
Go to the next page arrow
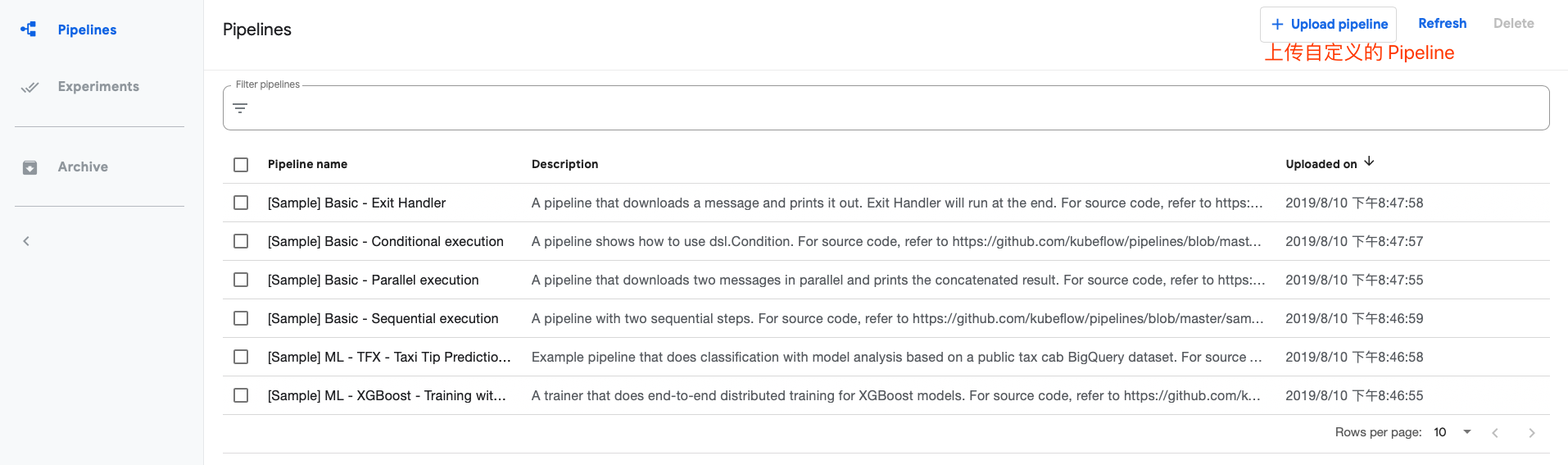[1531, 433]
